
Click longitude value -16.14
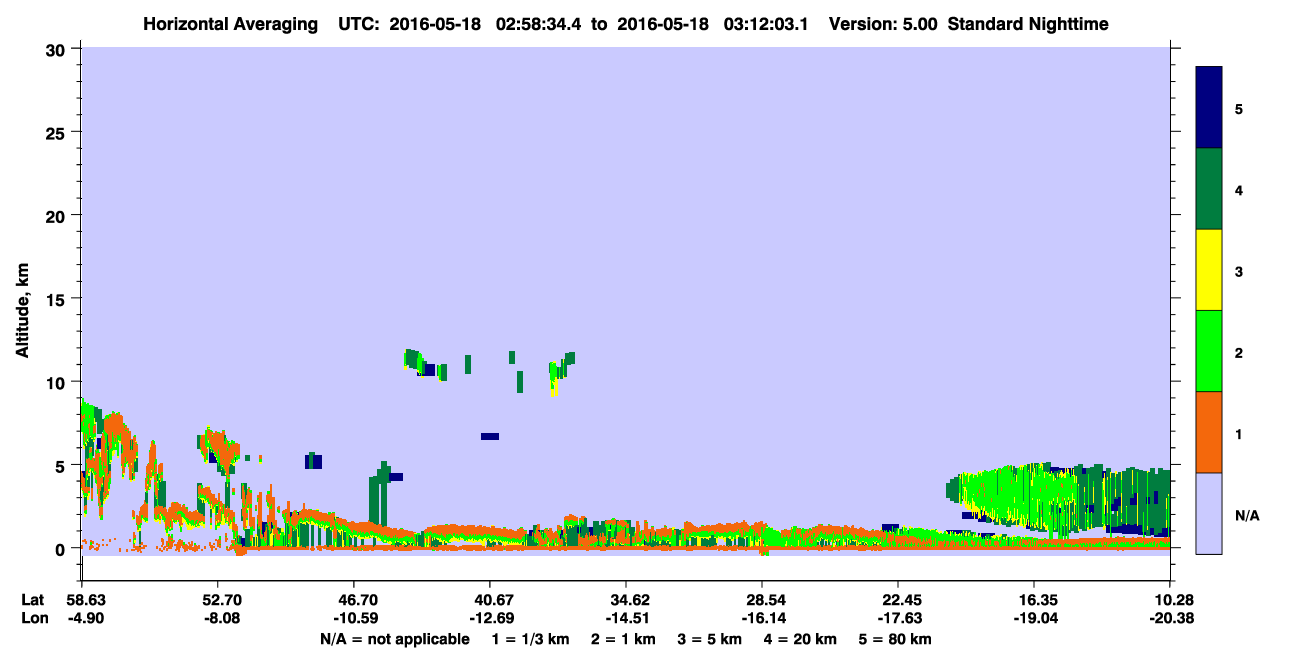[762, 618]
